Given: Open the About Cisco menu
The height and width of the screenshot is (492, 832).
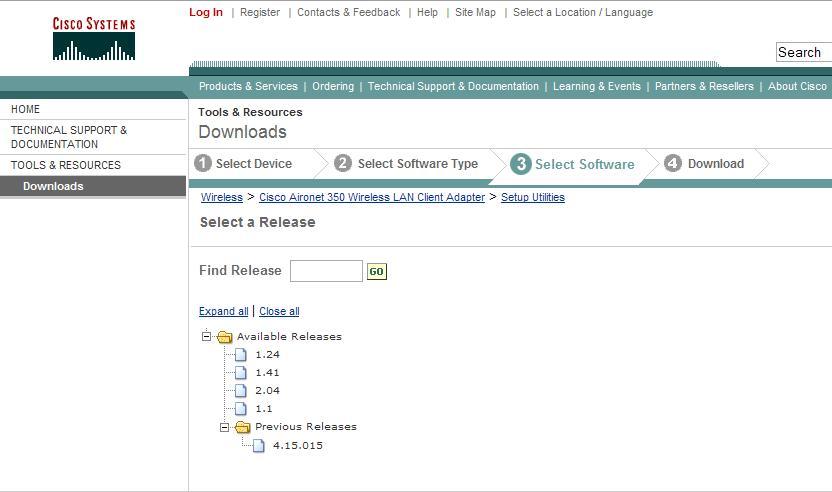Looking at the screenshot, I should 797,86.
